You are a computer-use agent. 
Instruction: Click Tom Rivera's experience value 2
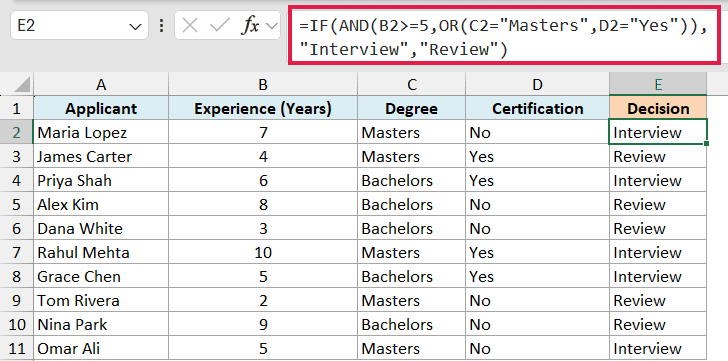(x=263, y=300)
